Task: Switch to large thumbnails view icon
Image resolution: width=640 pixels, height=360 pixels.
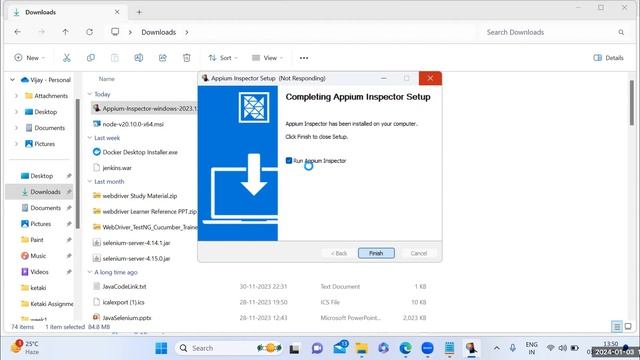Action: click(628, 326)
